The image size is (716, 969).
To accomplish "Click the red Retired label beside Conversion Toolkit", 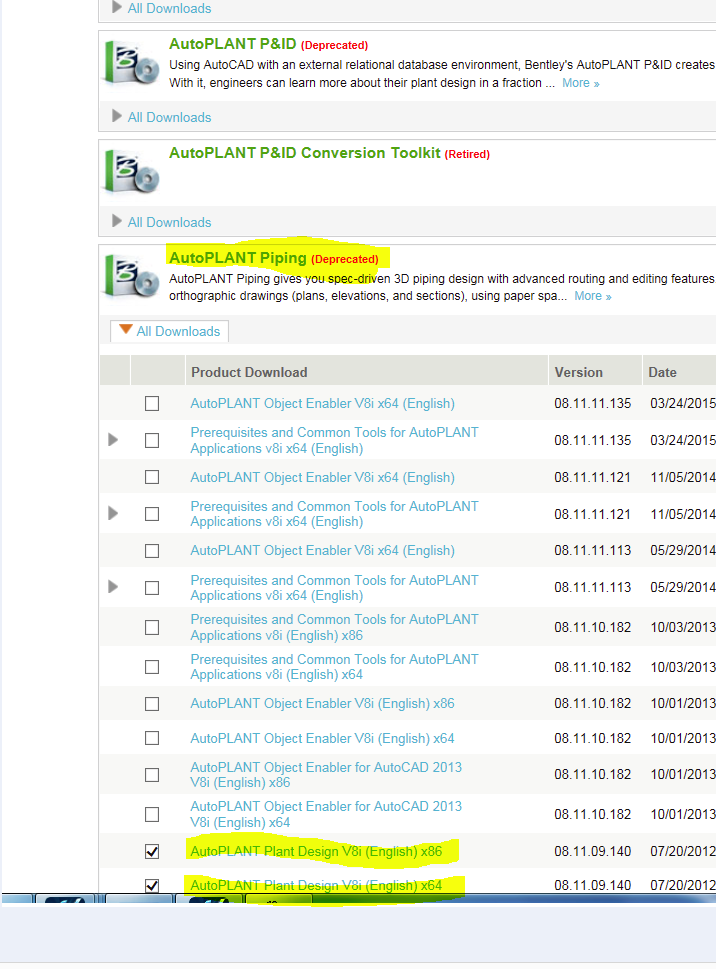I will [x=467, y=154].
